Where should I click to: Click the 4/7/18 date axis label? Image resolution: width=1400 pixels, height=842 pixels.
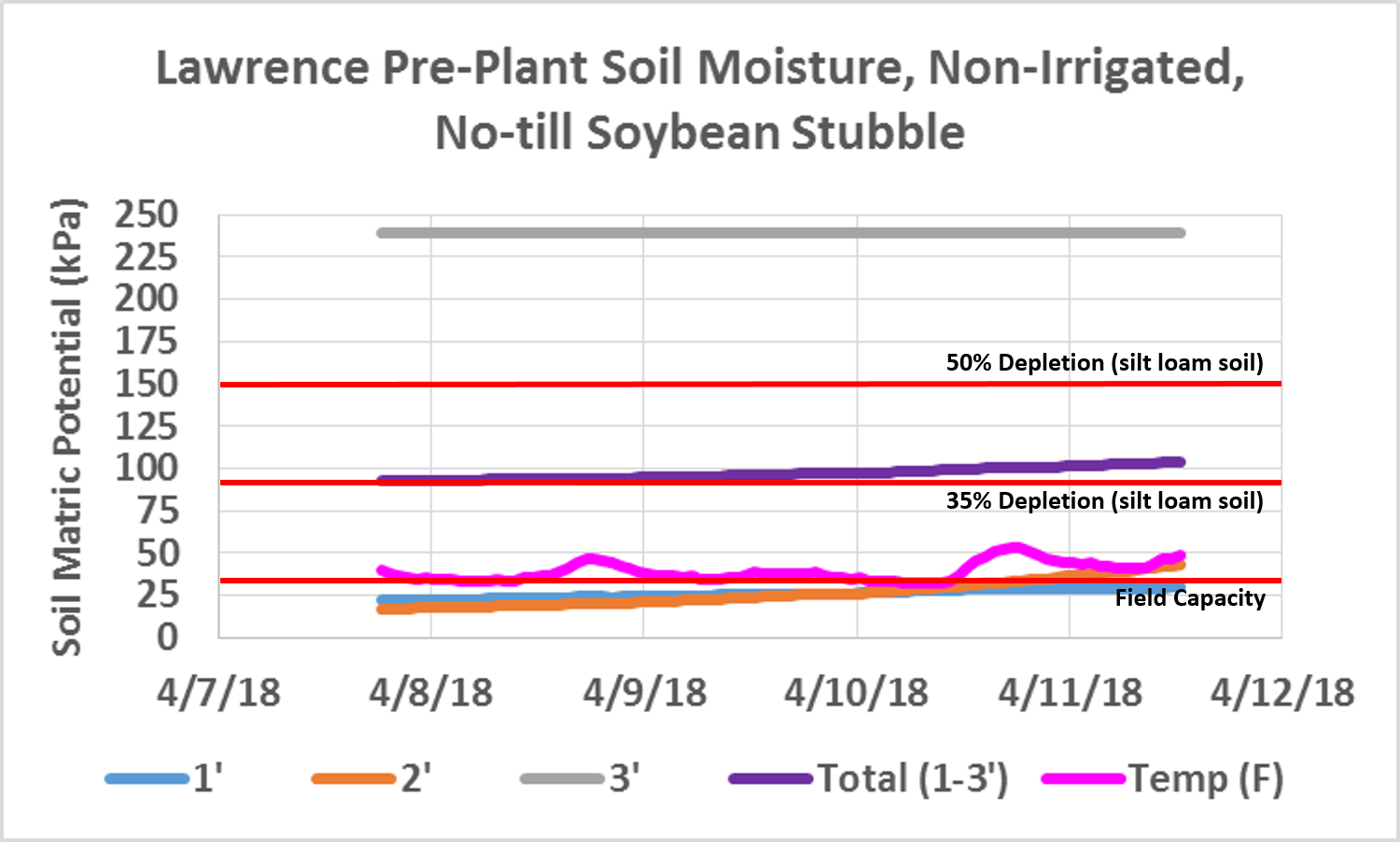coord(218,693)
